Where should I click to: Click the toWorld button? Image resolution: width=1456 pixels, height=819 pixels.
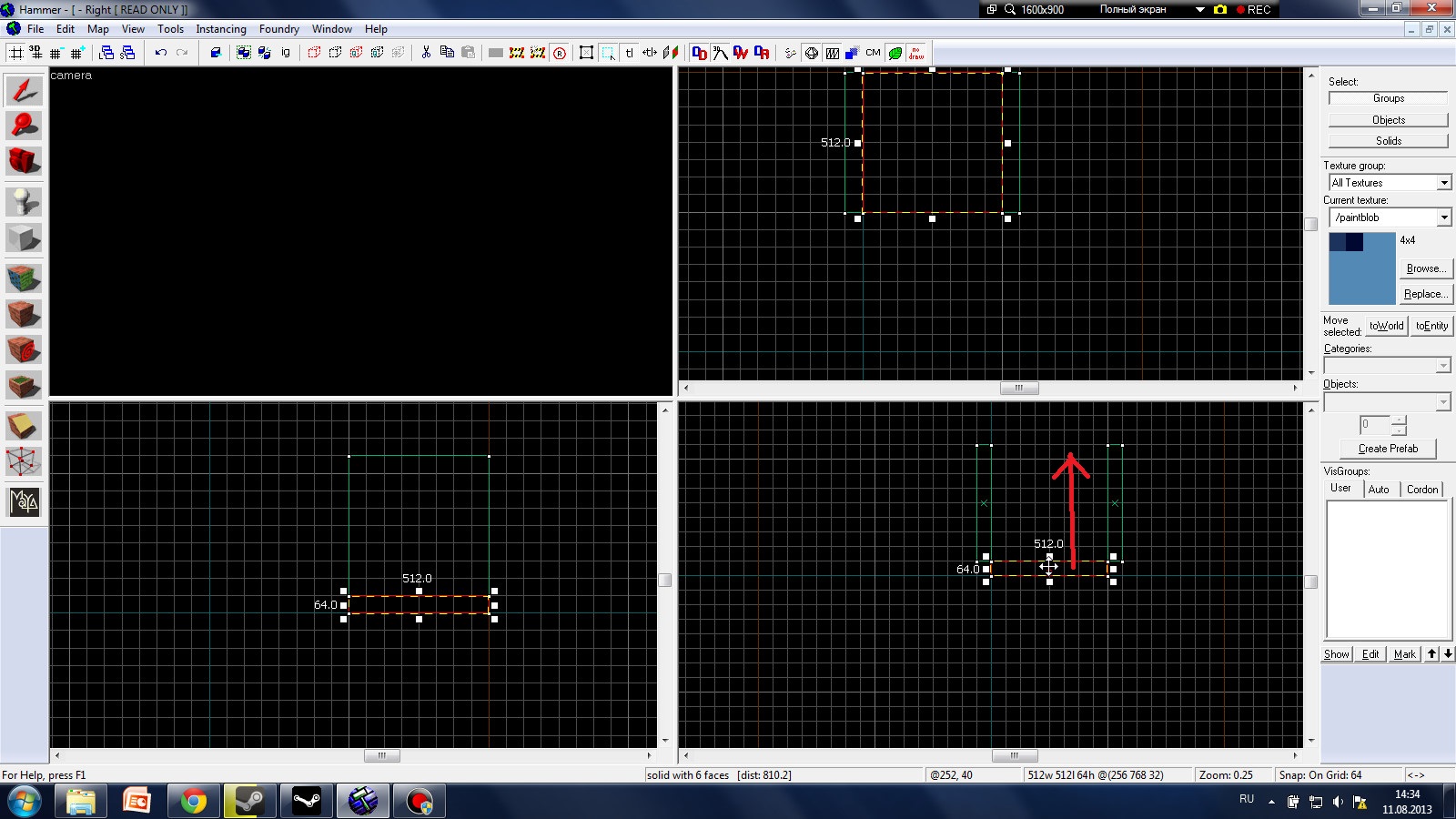(x=1387, y=326)
